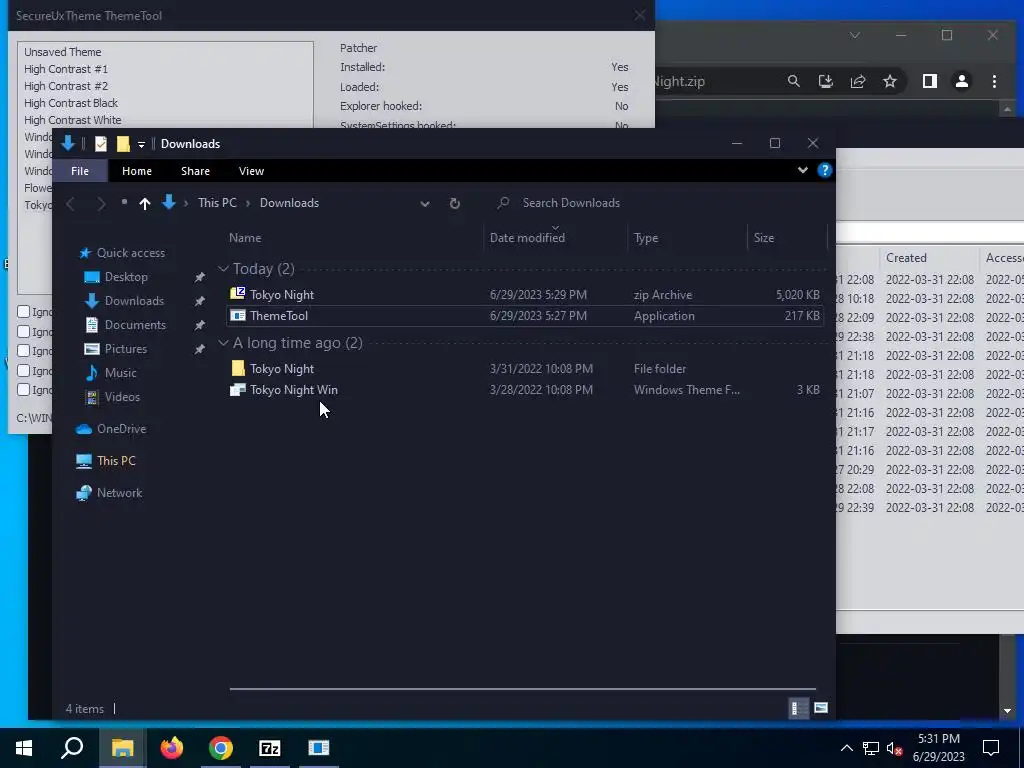Image resolution: width=1024 pixels, height=768 pixels.
Task: Switch to details view layout icon
Action: (x=798, y=708)
